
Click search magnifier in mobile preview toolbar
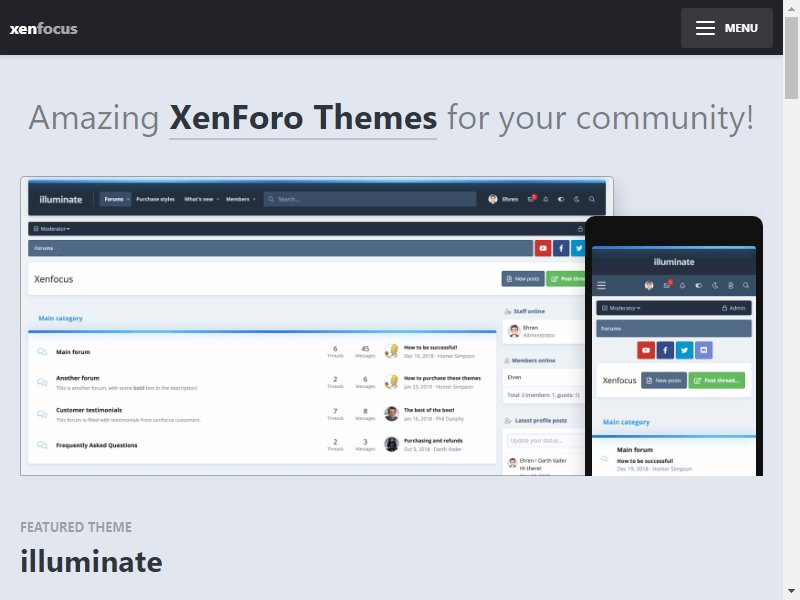[x=746, y=286]
